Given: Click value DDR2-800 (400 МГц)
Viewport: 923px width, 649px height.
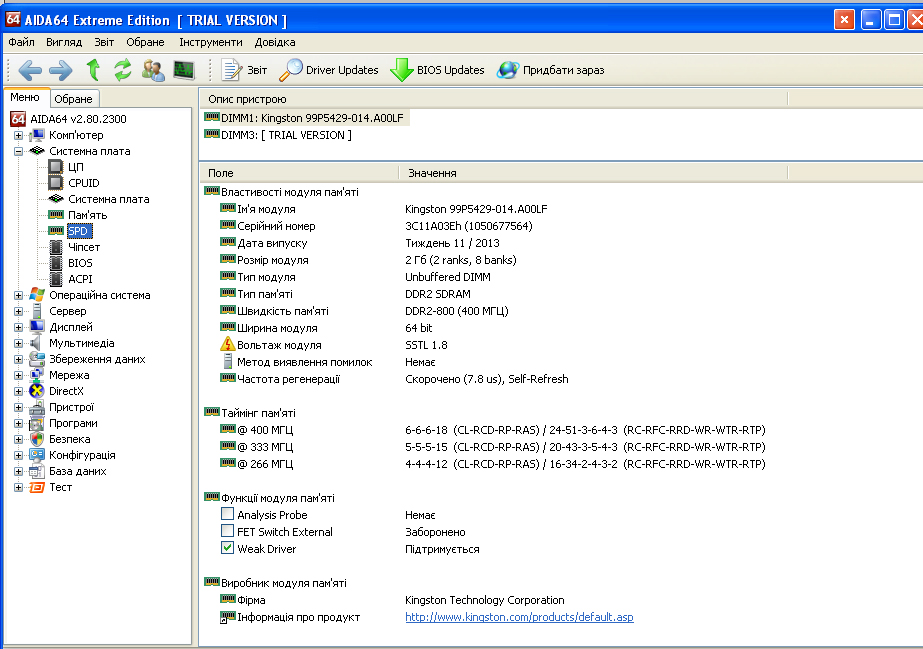Looking at the screenshot, I should click(457, 311).
